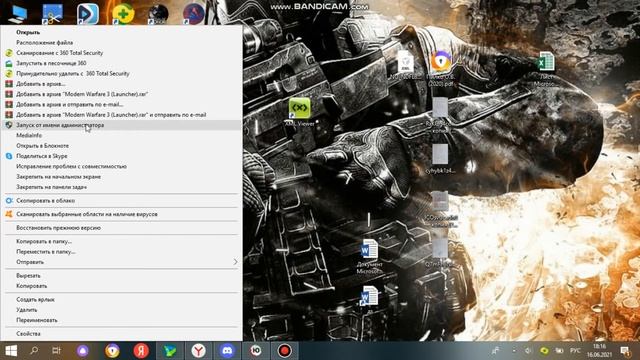Image resolution: width=640 pixels, height=360 pixels.
Task: Click the Skype icon in context menu
Action: pos(9,156)
